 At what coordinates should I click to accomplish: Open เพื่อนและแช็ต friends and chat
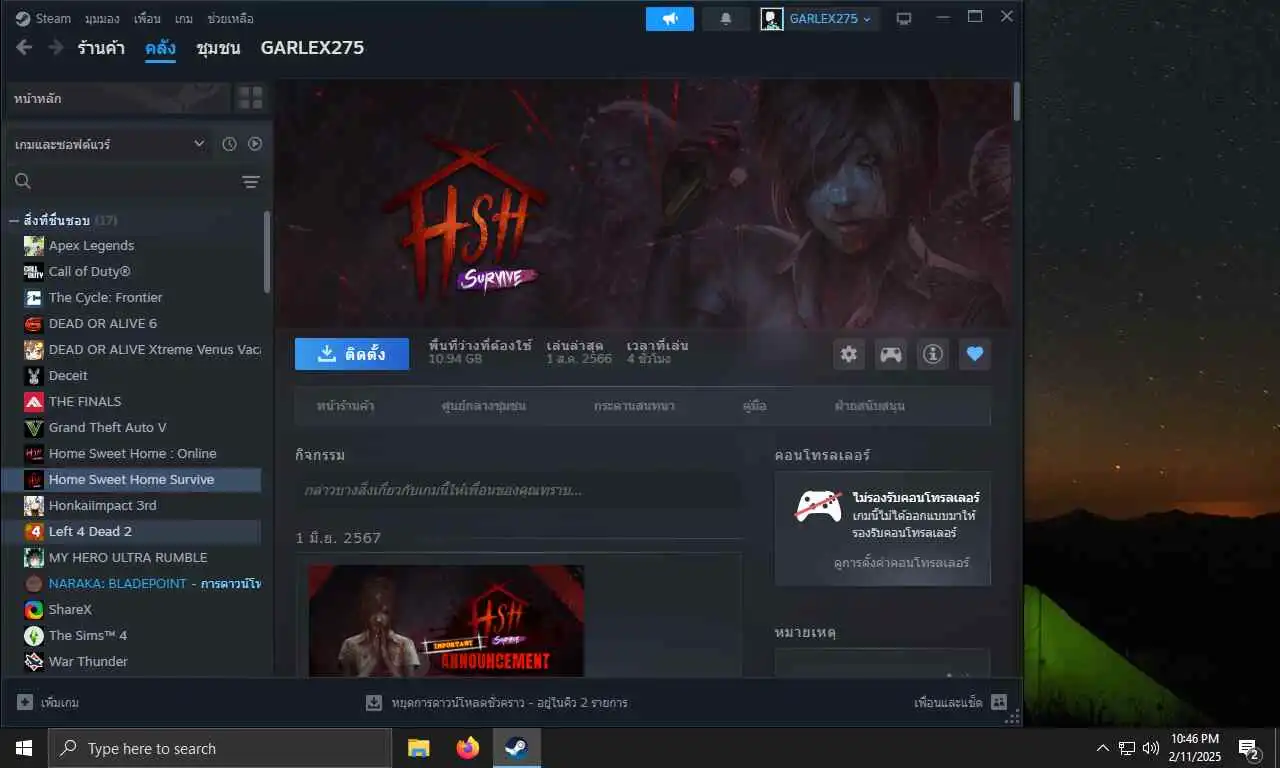(960, 703)
